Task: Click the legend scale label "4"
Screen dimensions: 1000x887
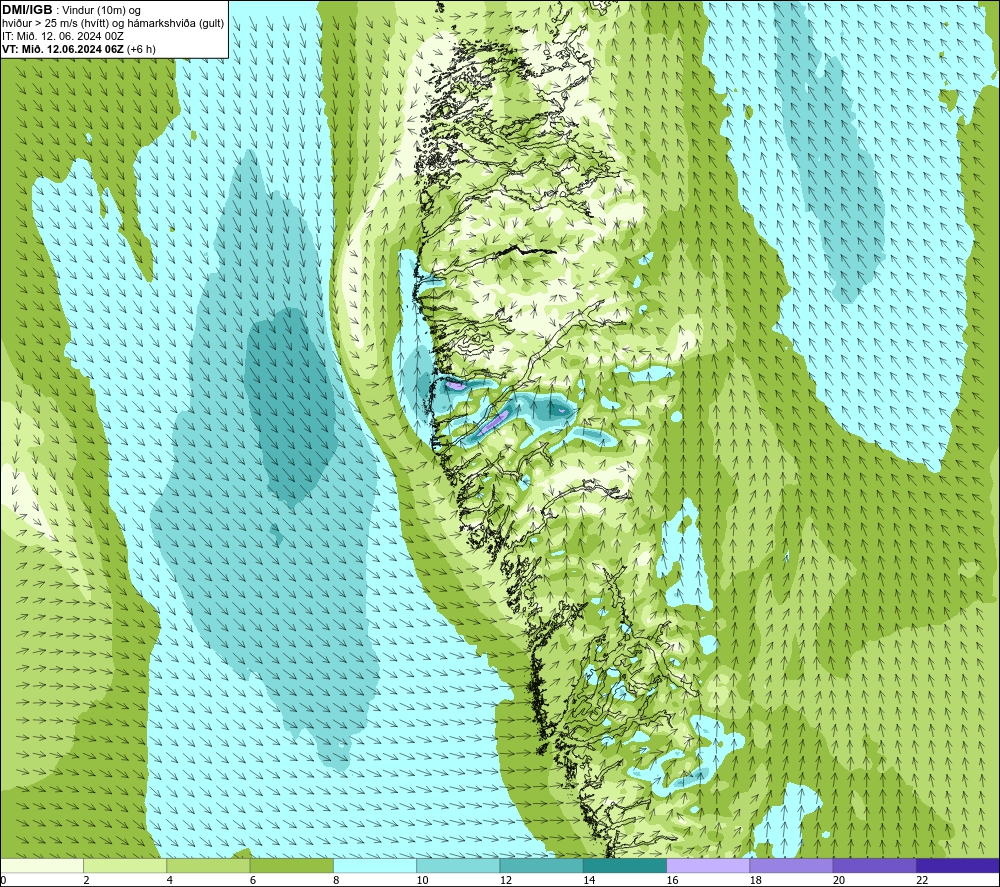Action: click(x=170, y=881)
